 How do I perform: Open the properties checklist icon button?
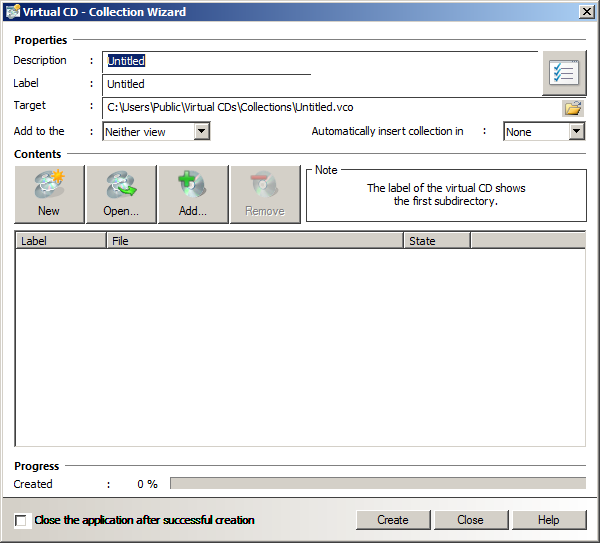tap(564, 73)
